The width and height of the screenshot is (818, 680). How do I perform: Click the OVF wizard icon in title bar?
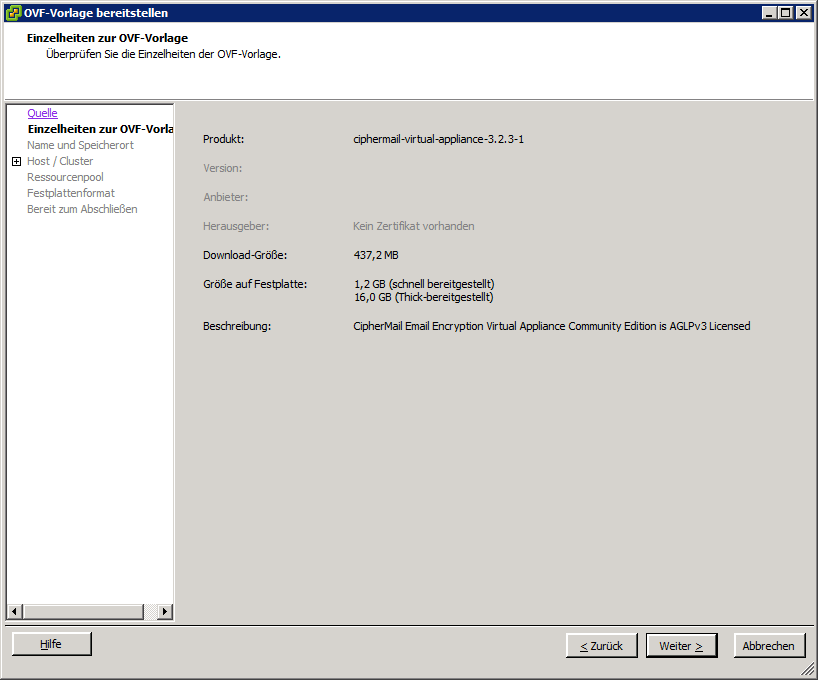13,13
